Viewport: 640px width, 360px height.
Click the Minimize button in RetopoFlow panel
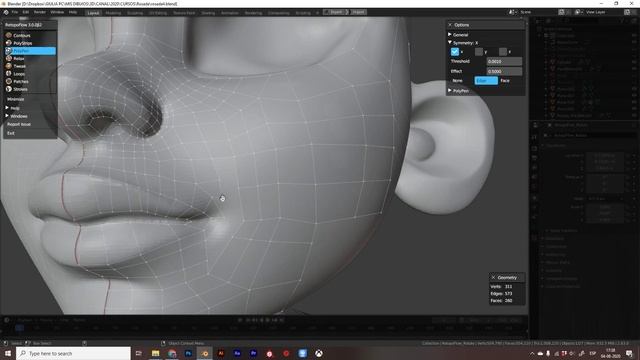coord(16,99)
